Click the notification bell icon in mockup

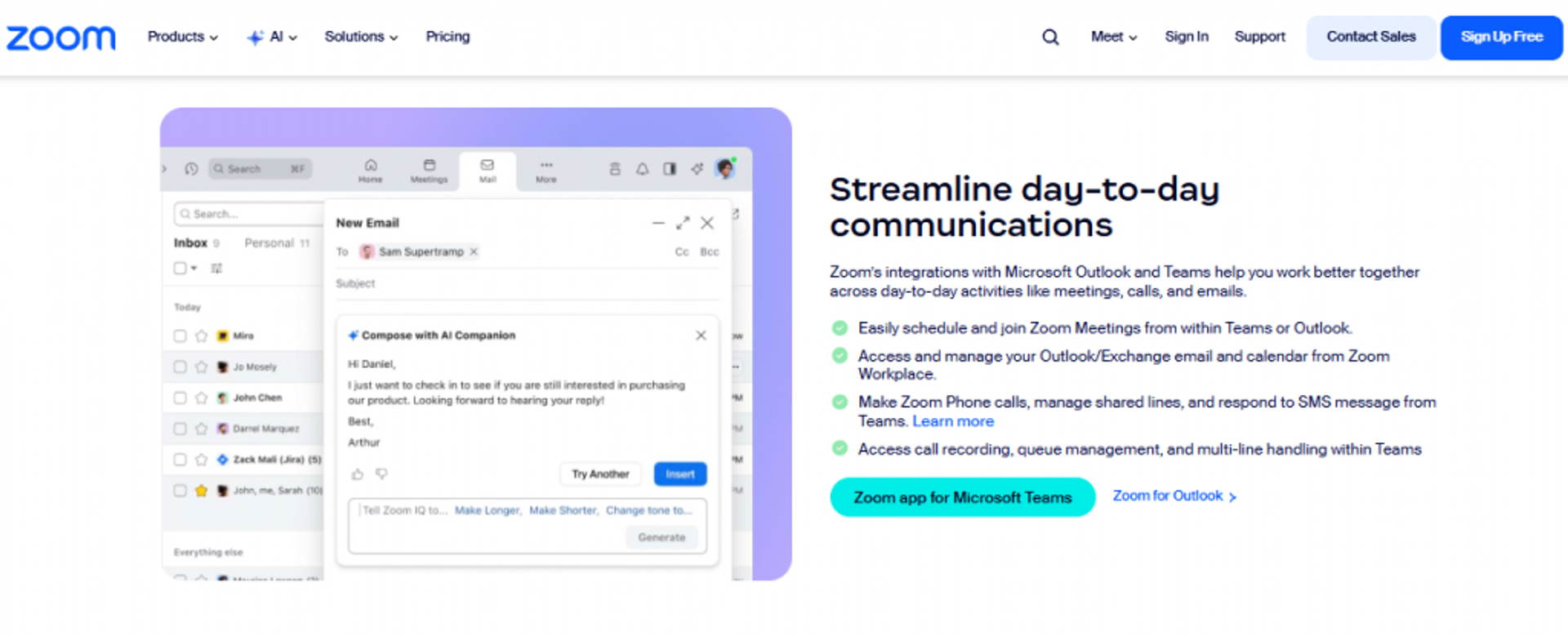click(643, 169)
